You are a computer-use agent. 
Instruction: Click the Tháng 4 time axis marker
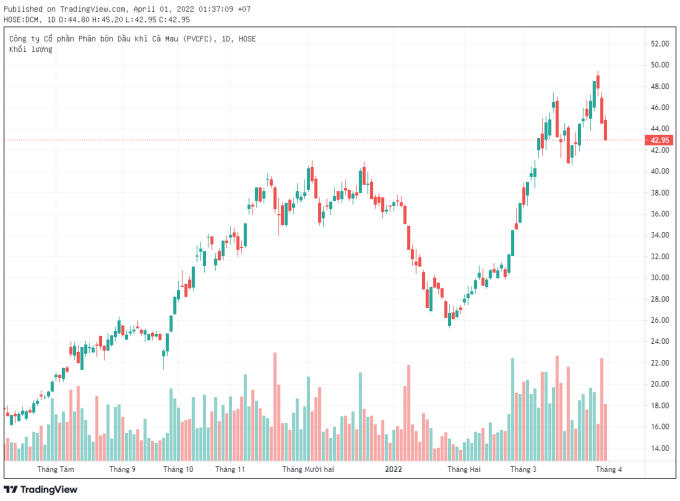609,468
